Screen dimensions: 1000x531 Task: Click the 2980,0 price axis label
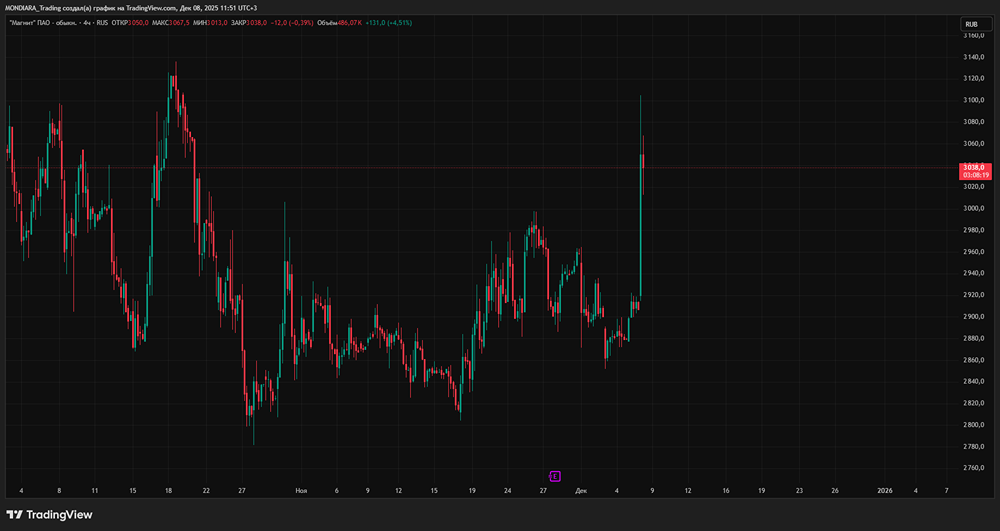pyautogui.click(x=975, y=230)
